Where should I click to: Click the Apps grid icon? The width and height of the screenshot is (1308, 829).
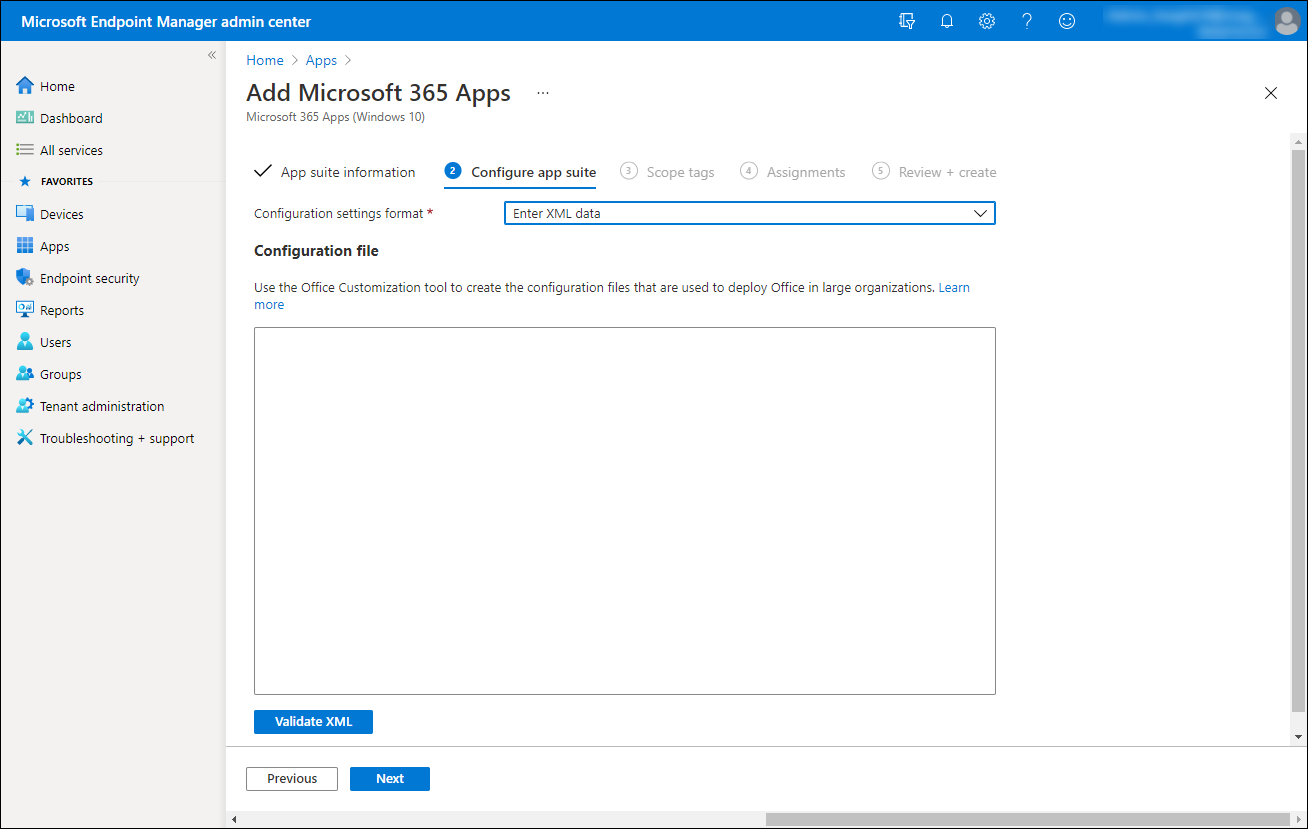(x=25, y=246)
